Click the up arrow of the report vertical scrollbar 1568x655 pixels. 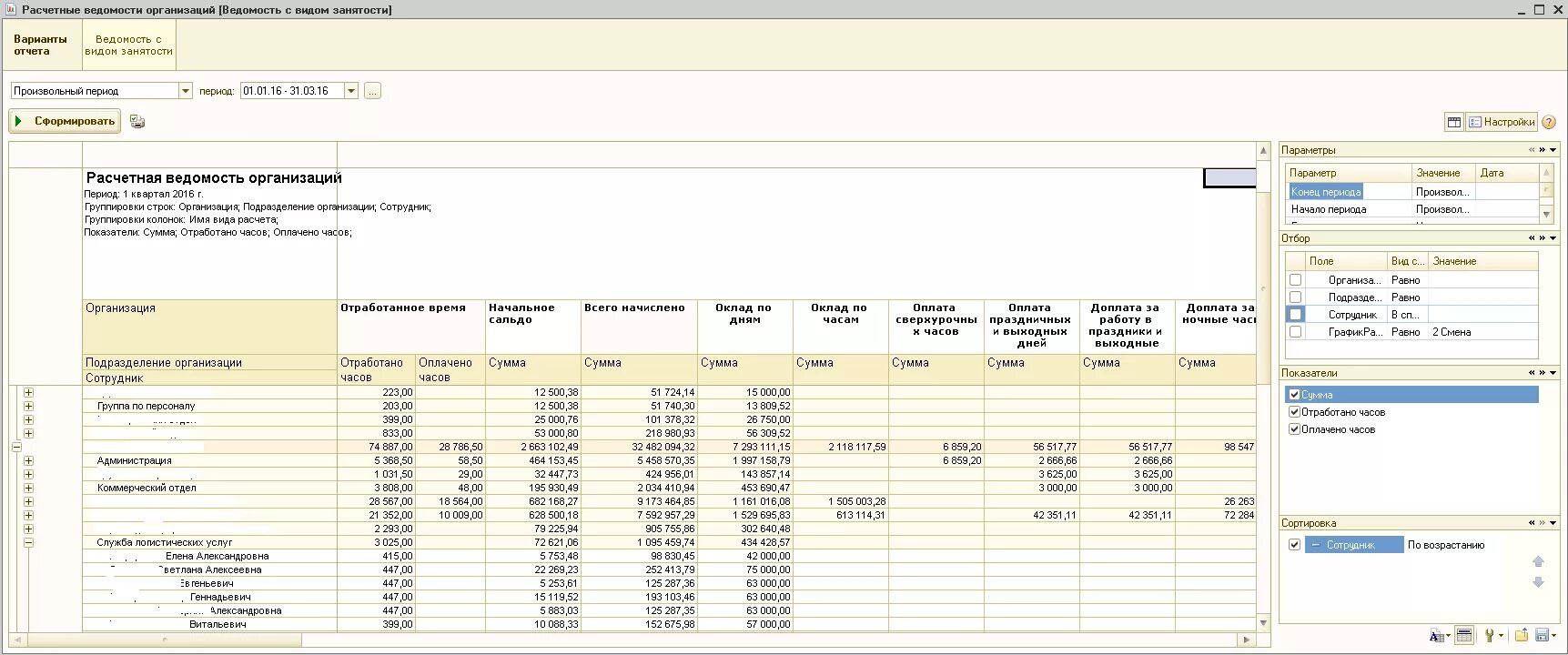[1263, 150]
